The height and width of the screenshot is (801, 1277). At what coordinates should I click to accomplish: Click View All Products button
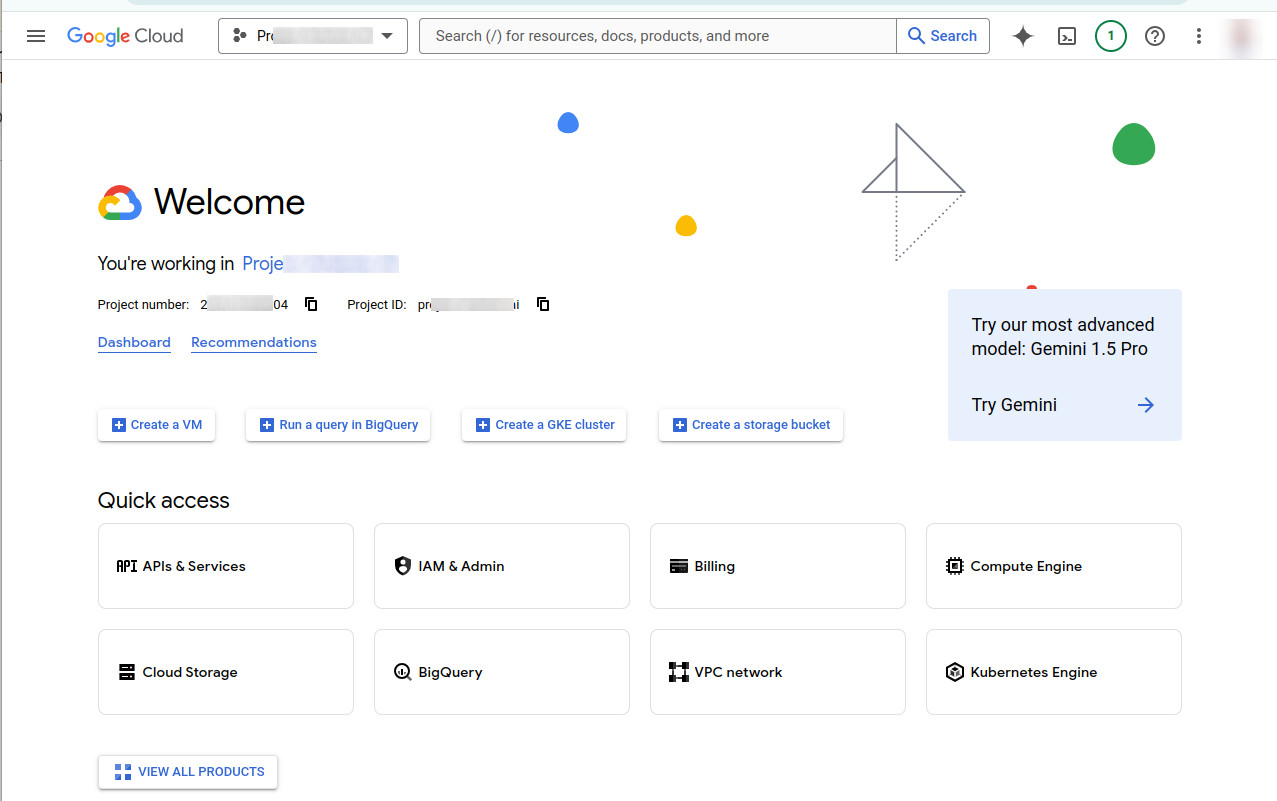point(188,772)
